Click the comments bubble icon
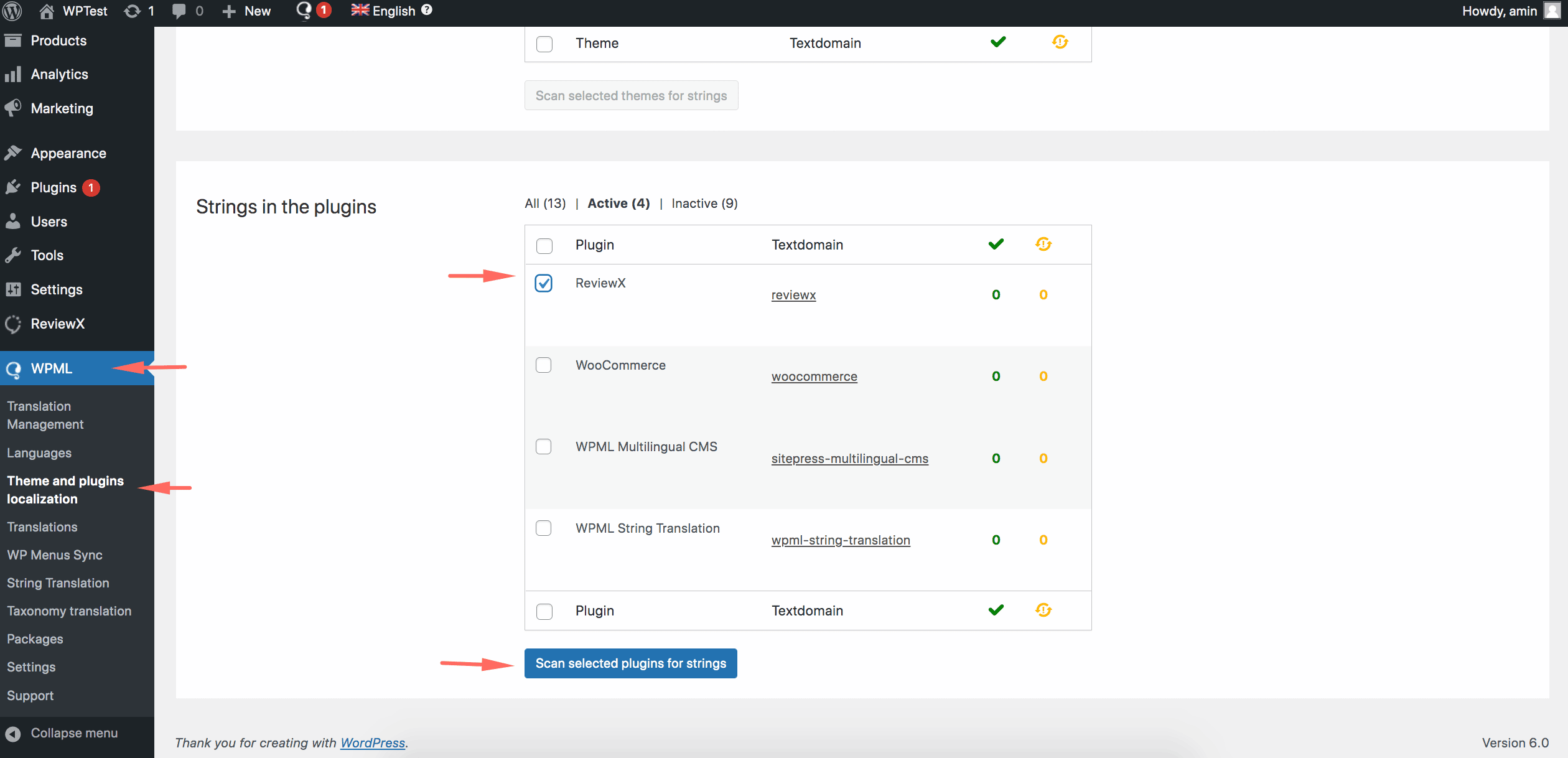 tap(179, 11)
